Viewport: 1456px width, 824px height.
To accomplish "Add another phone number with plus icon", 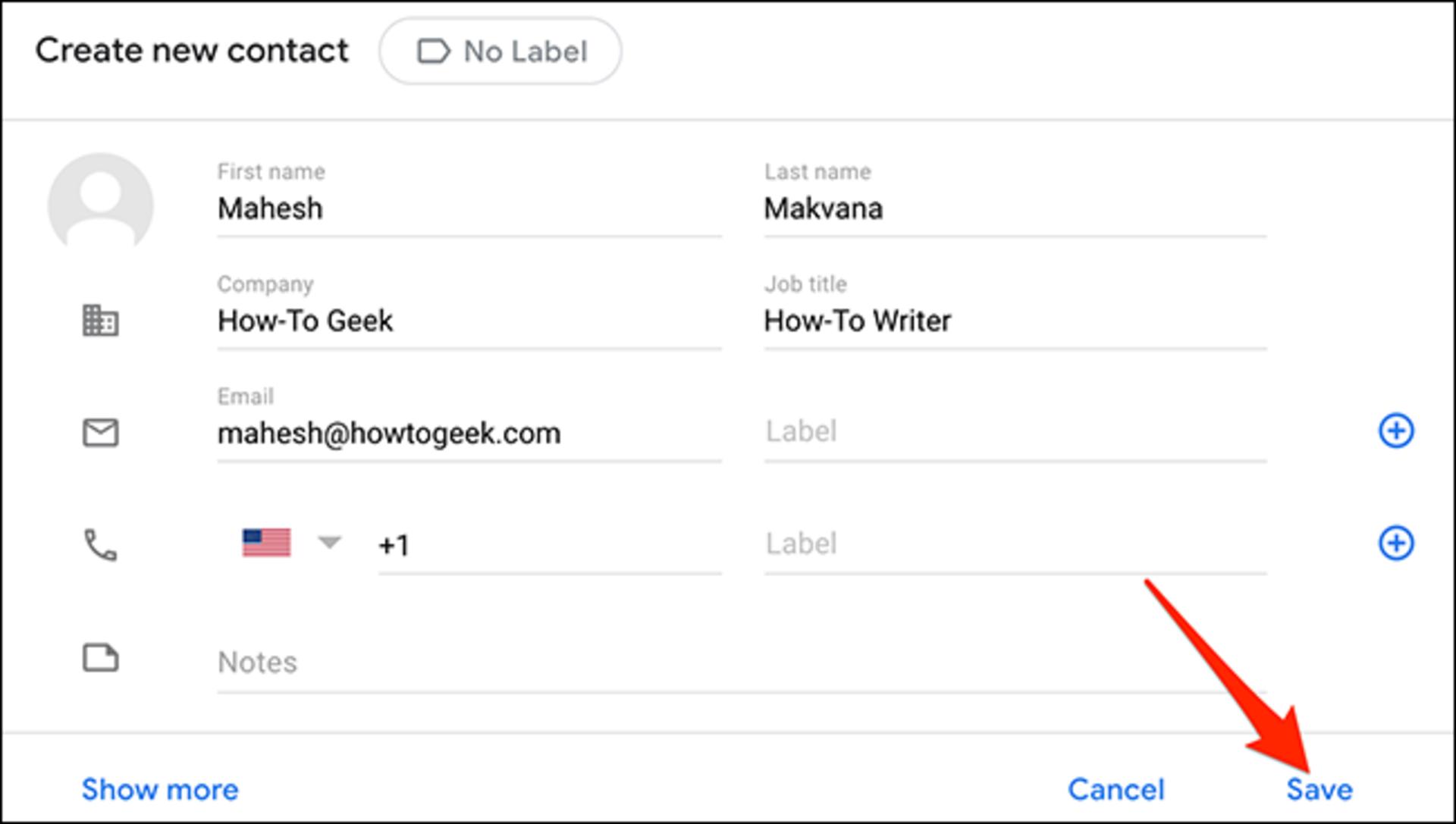I will click(x=1395, y=543).
